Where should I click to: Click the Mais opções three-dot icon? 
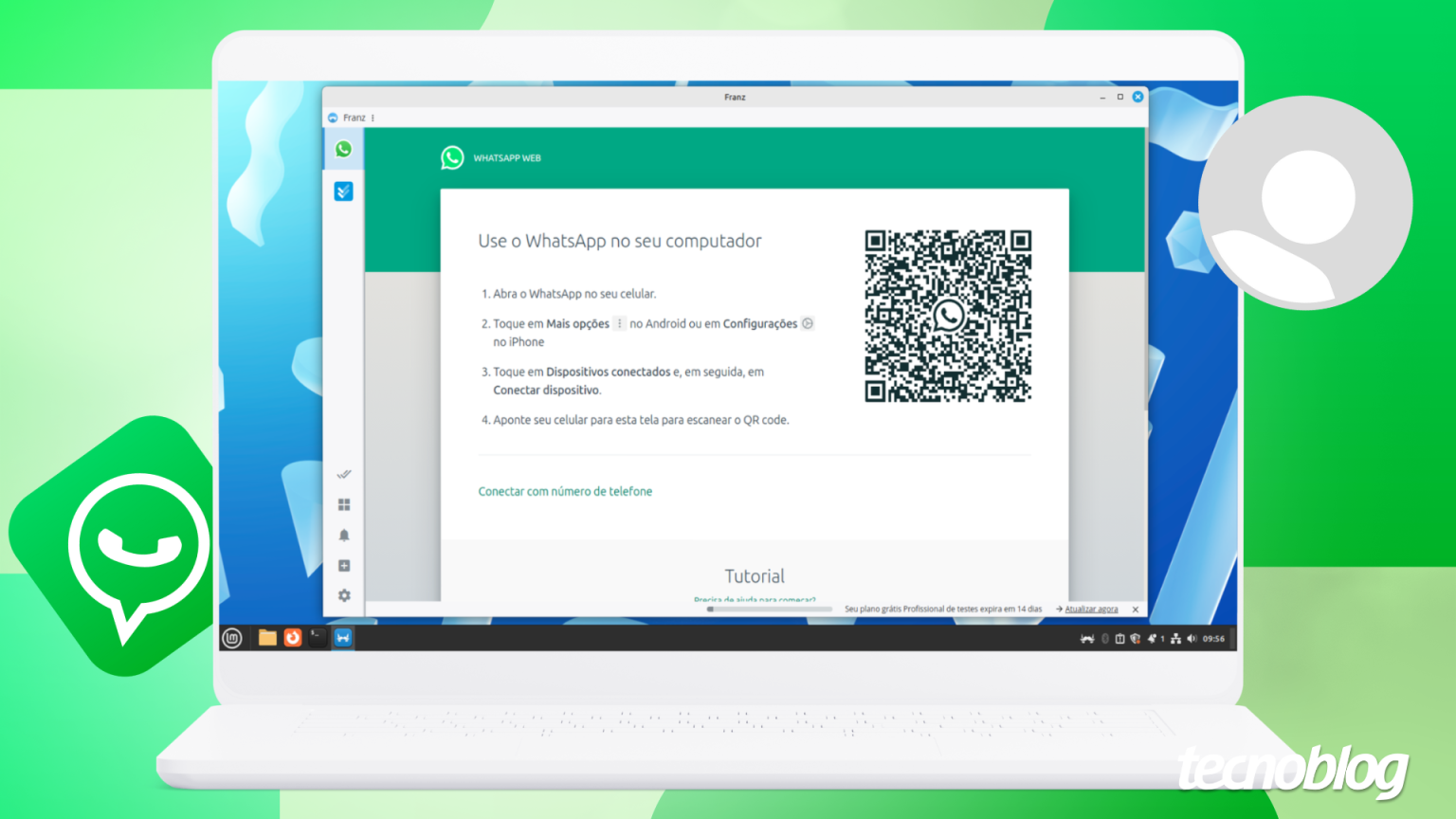tap(619, 323)
